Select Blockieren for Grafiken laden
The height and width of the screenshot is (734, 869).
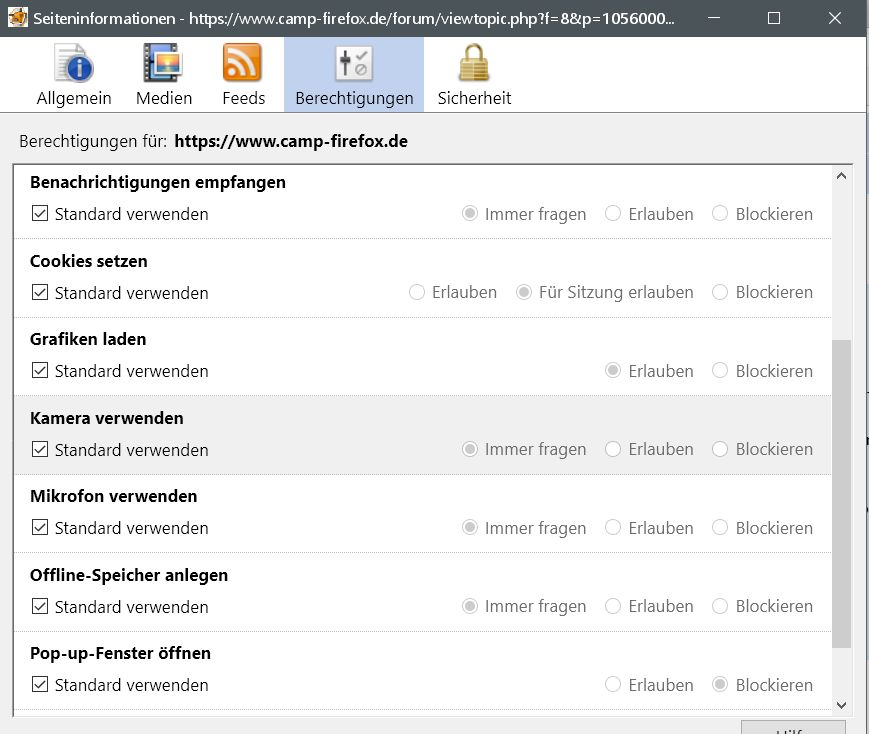pos(720,370)
